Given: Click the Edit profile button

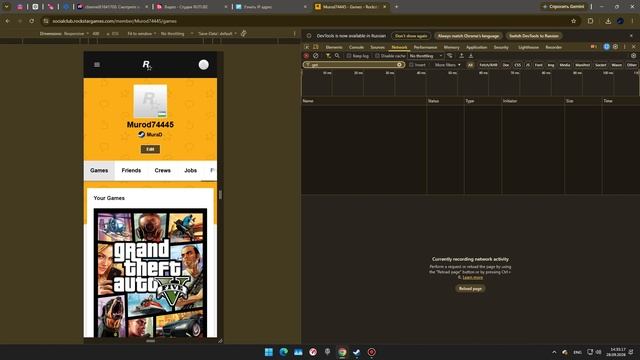Looking at the screenshot, I should click(150, 149).
